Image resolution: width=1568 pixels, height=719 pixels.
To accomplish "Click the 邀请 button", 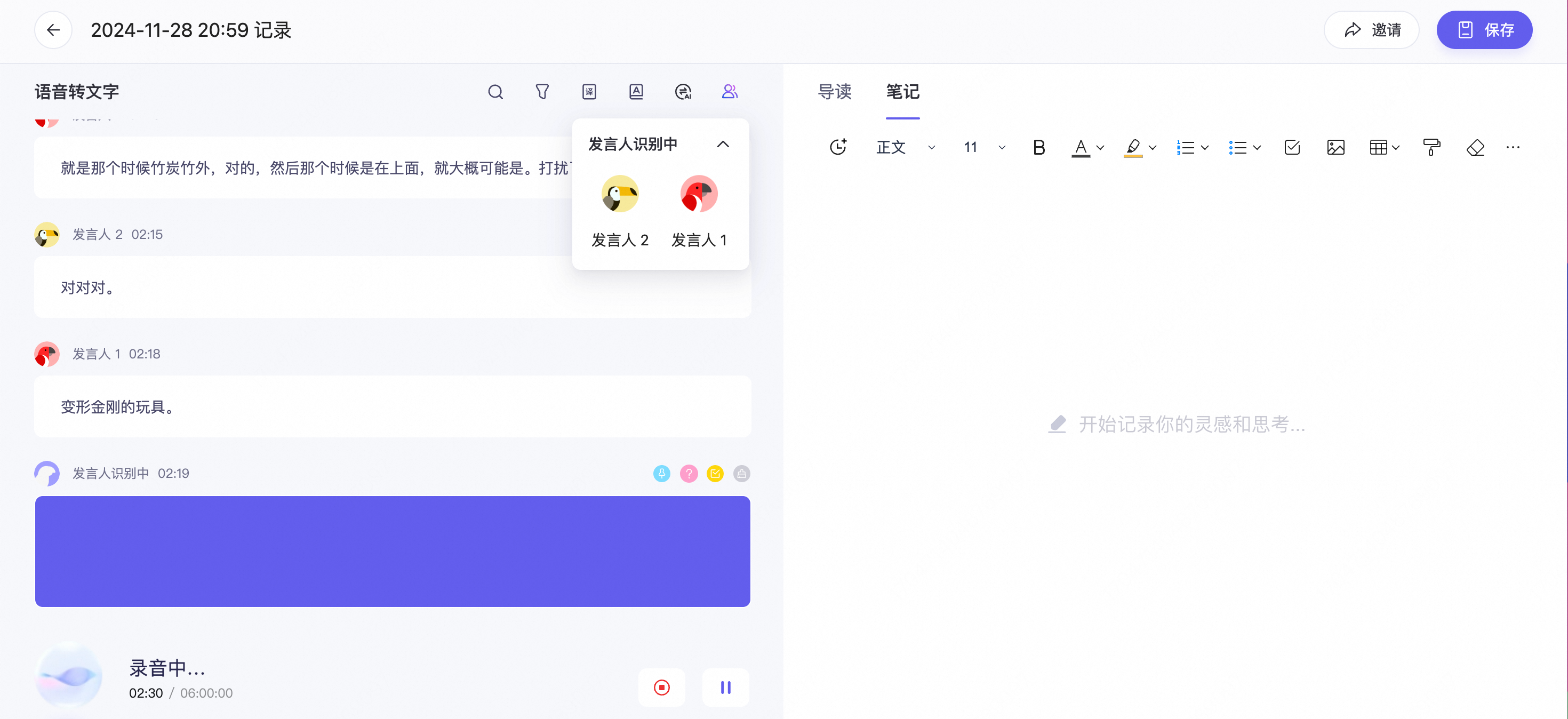I will [1371, 30].
